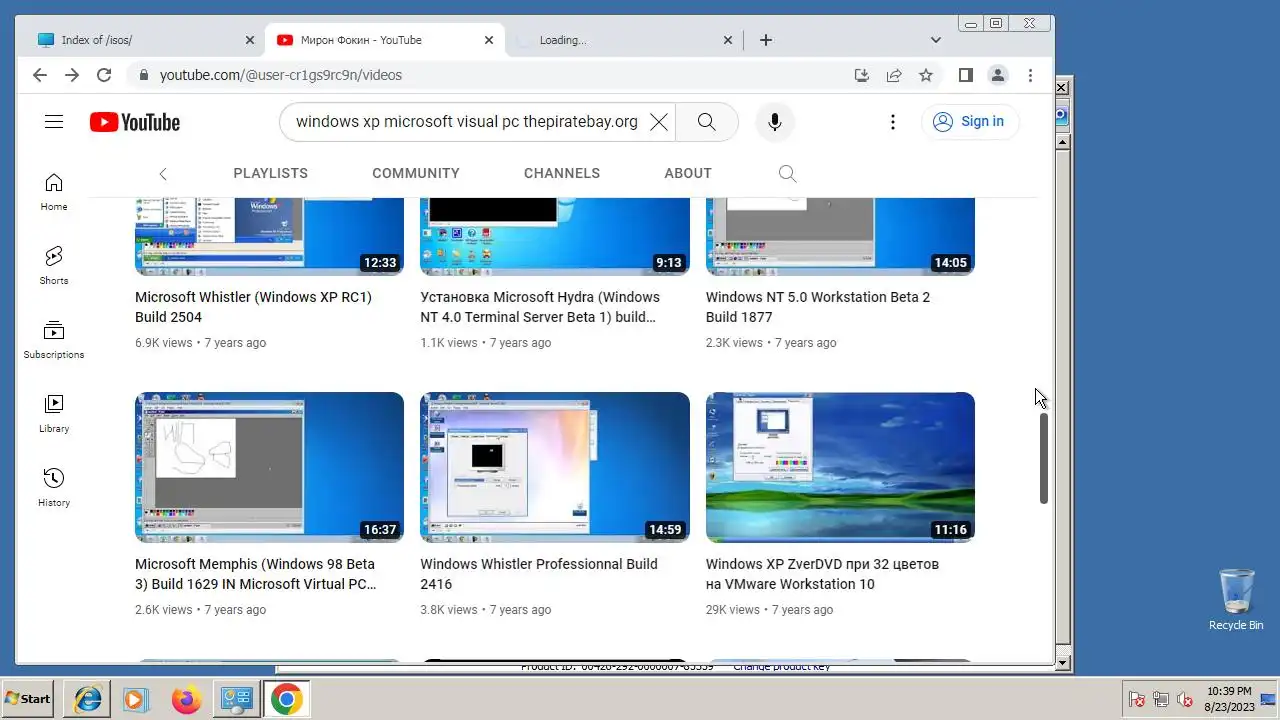The height and width of the screenshot is (720, 1280).
Task: Open the 11:16 ZverDVD video thumbnail
Action: coord(840,467)
